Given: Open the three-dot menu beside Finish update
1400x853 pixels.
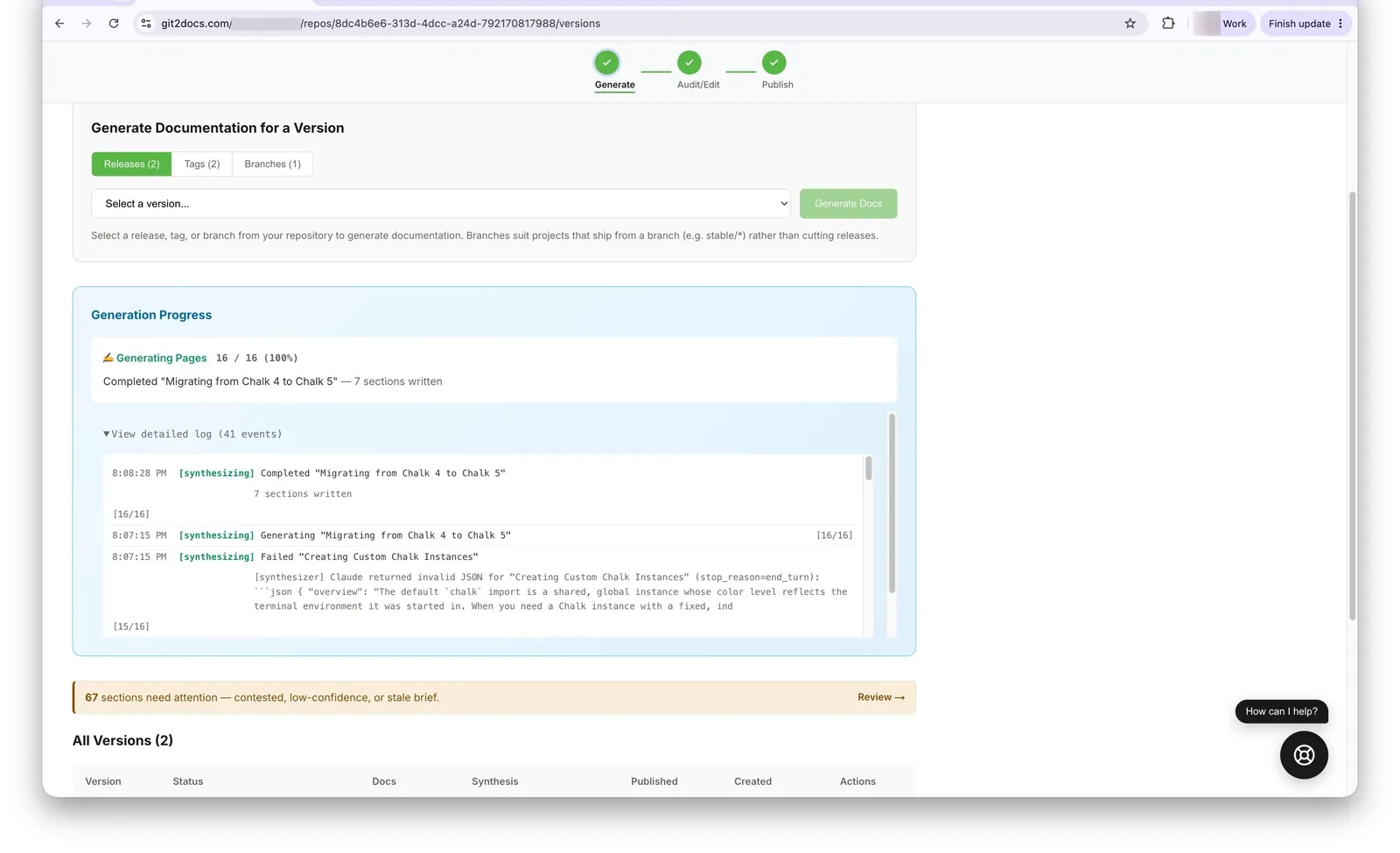Looking at the screenshot, I should point(1340,24).
